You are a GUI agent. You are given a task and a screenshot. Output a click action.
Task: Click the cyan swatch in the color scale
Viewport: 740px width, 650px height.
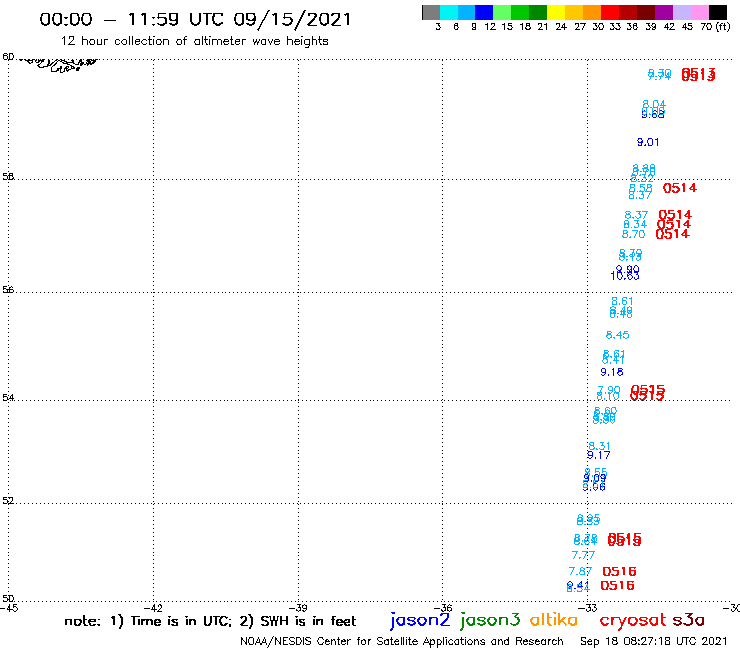449,12
